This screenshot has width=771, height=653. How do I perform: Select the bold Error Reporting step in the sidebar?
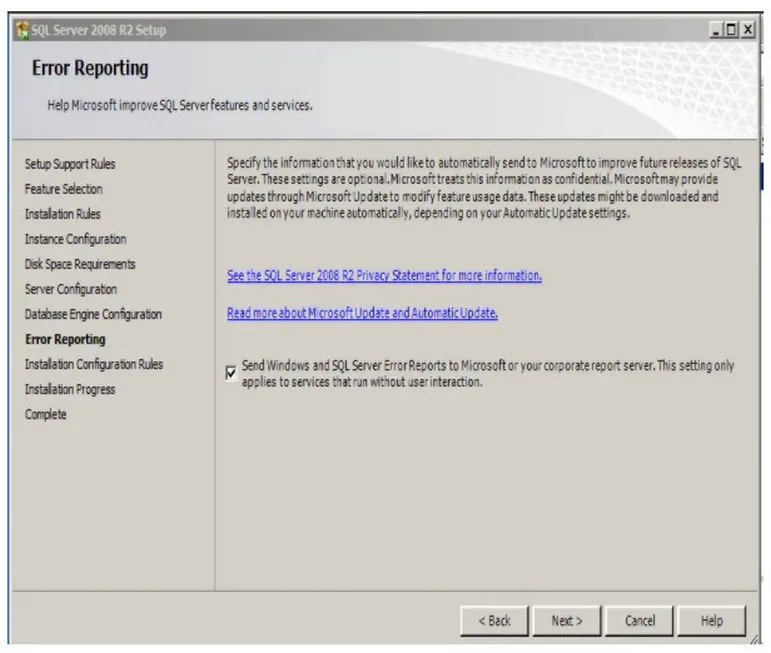point(65,339)
